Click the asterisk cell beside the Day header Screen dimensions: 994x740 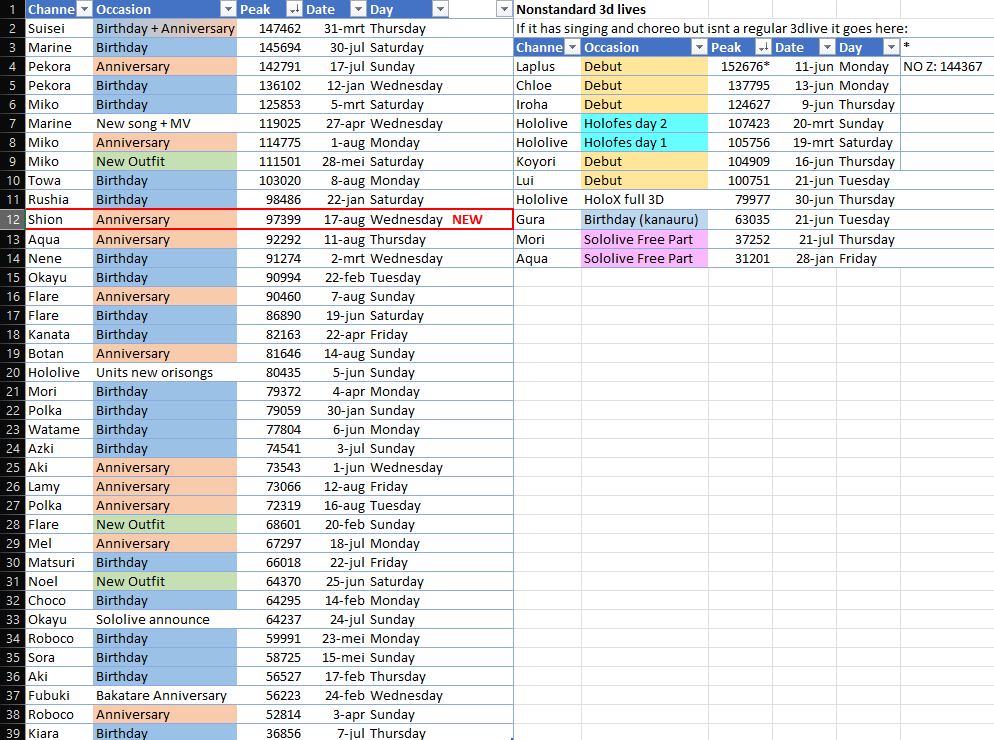[x=947, y=47]
